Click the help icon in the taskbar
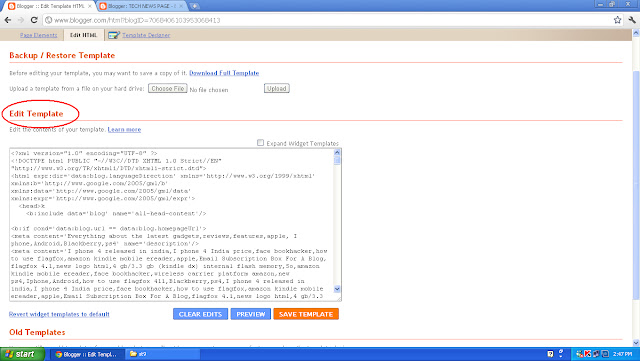This screenshot has width=640, height=361. click(550, 354)
